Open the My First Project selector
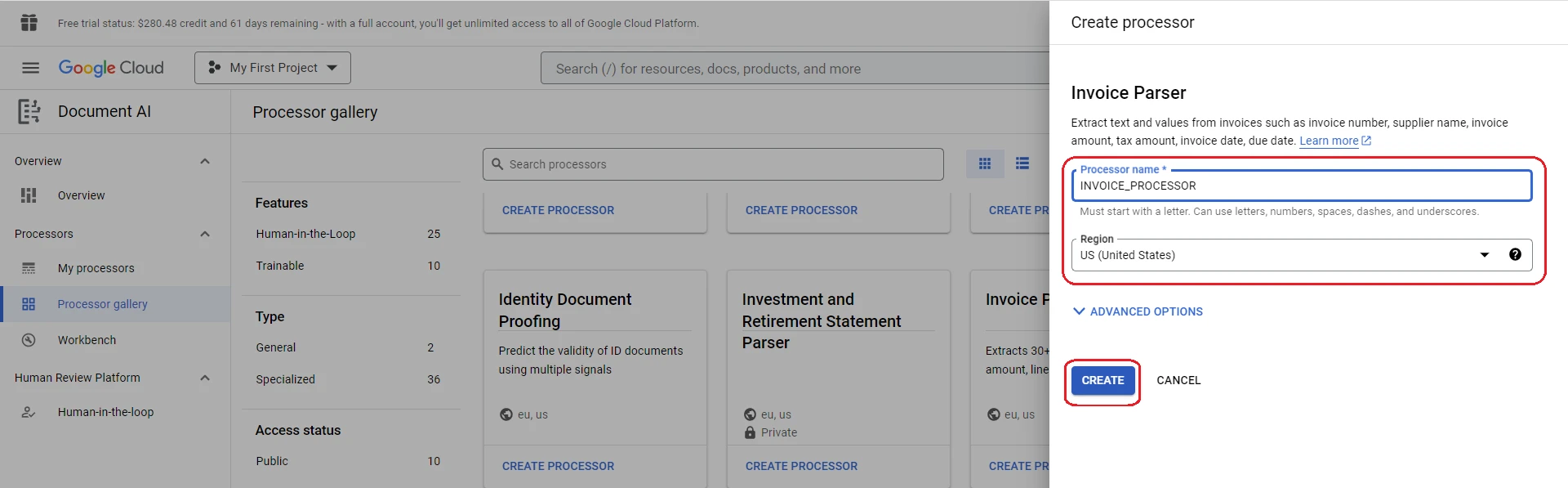1568x488 pixels. pos(273,68)
